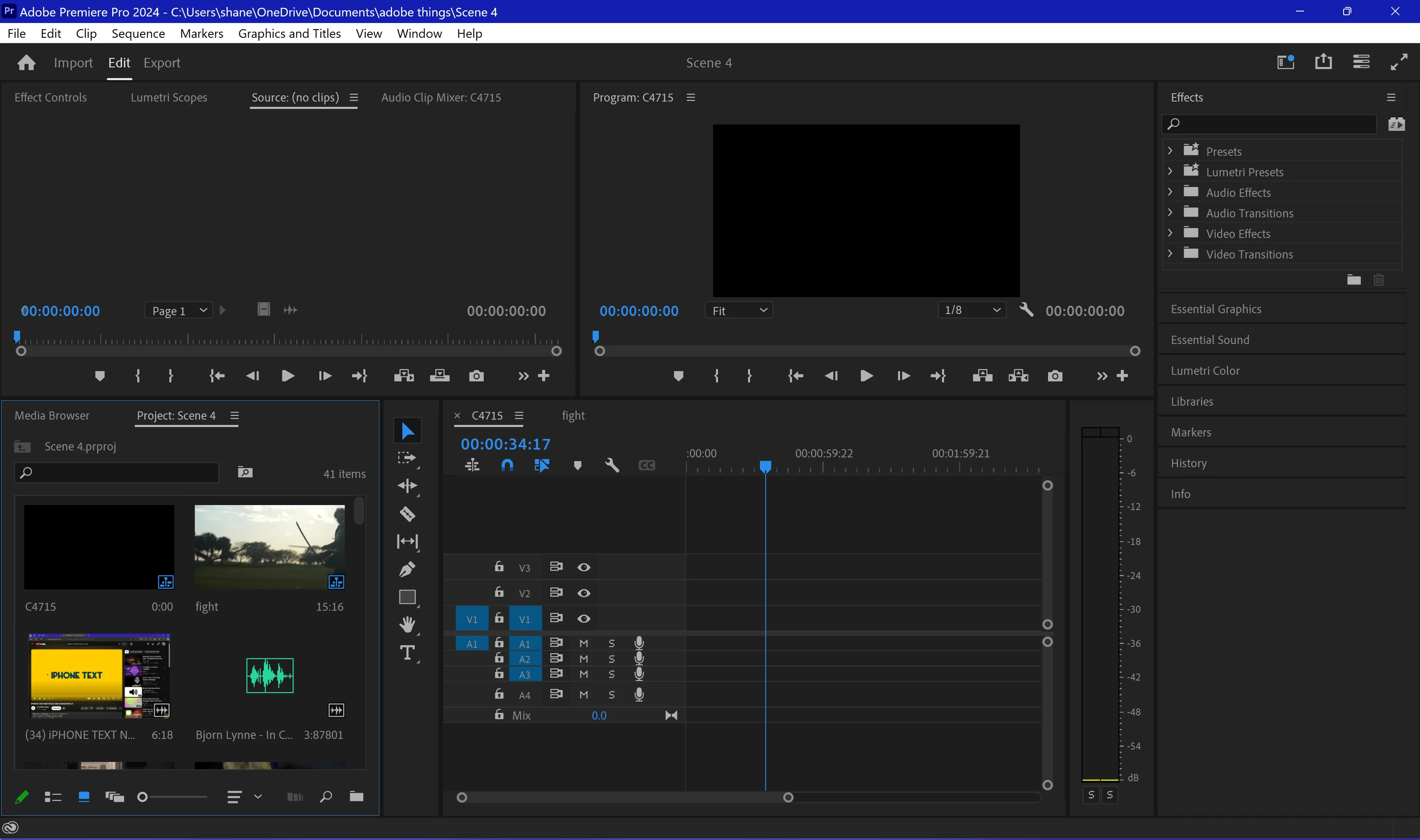This screenshot has width=1420, height=840.
Task: Select the Type tool
Action: point(407,653)
